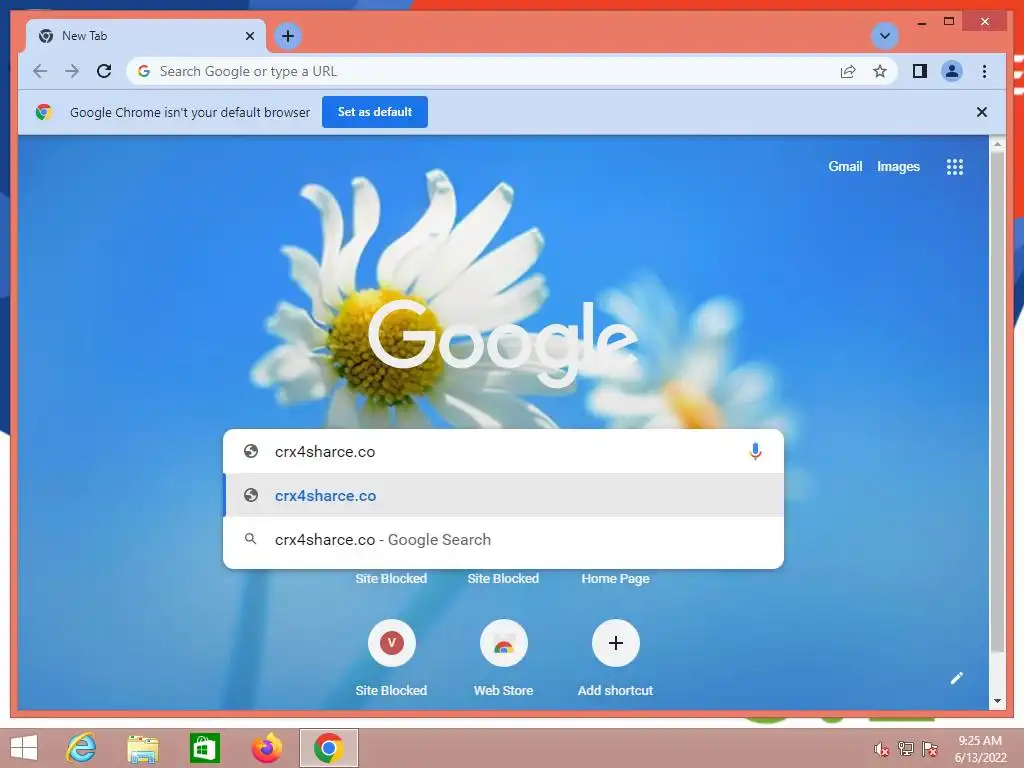Viewport: 1024px width, 768px height.
Task: Click the Home Page shortcut label
Action: 615,579
